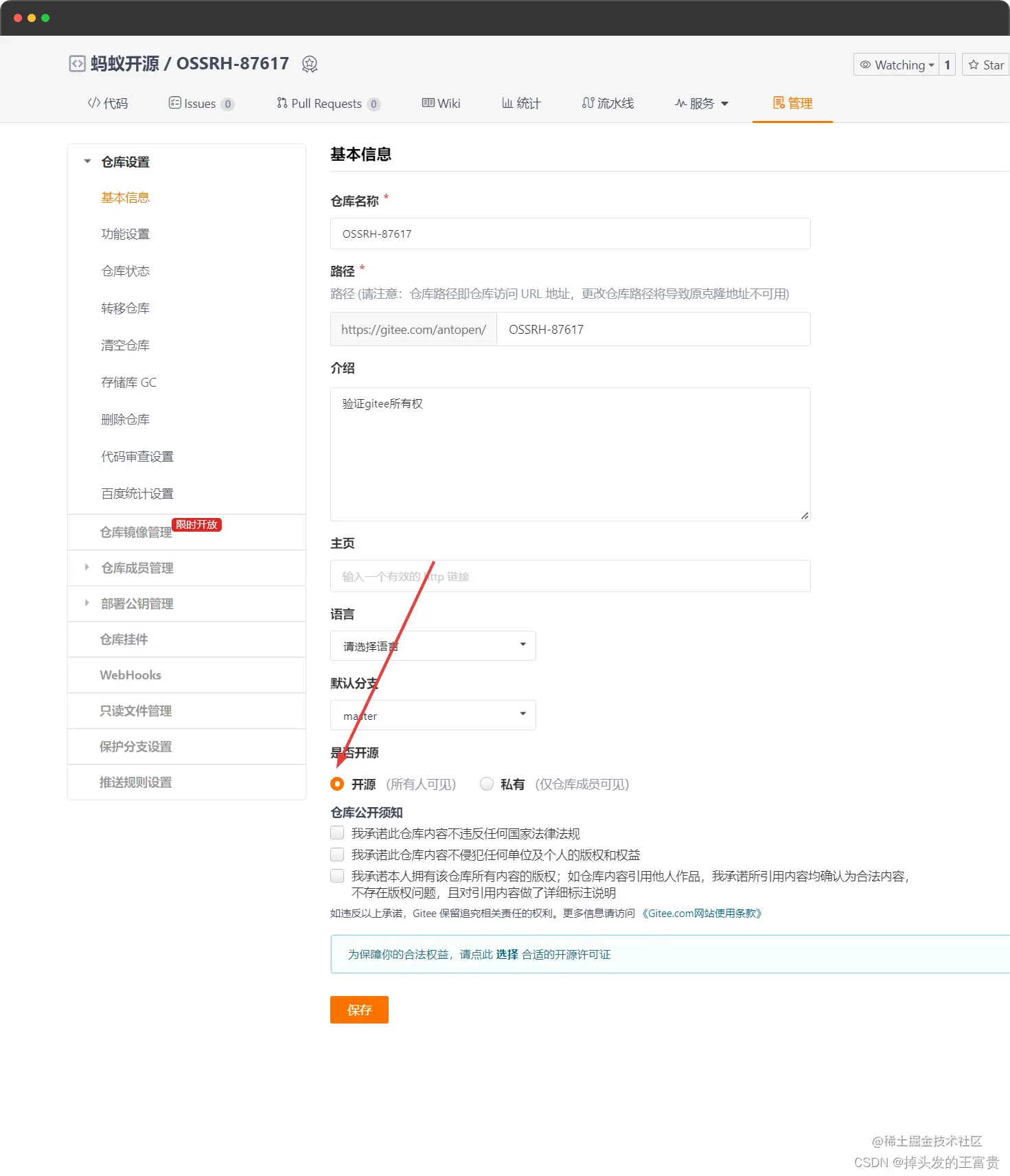Open the Issues tab

(201, 103)
